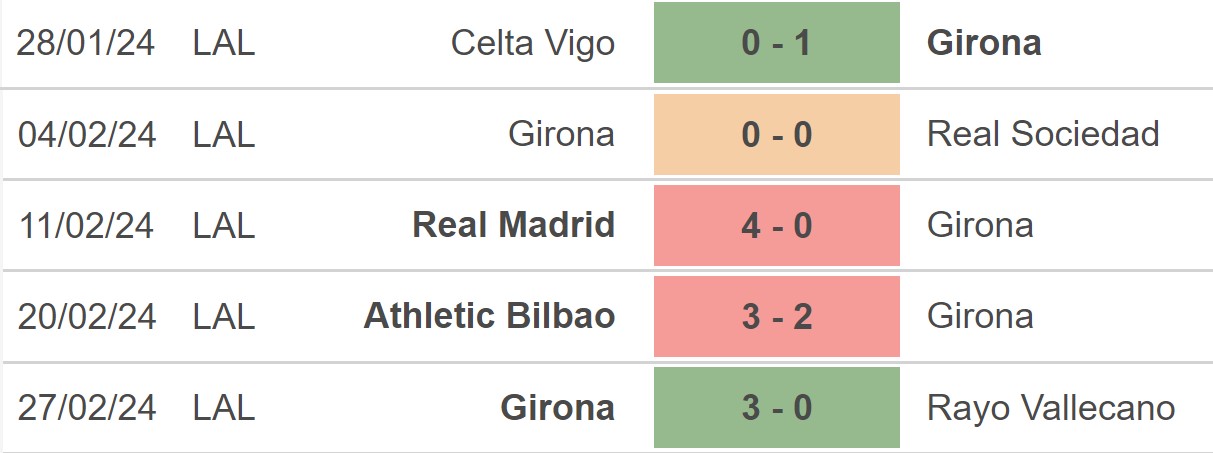Image resolution: width=1213 pixels, height=453 pixels.
Task: Click LAL label on 04/02/24 row
Action: pyautogui.click(x=224, y=135)
